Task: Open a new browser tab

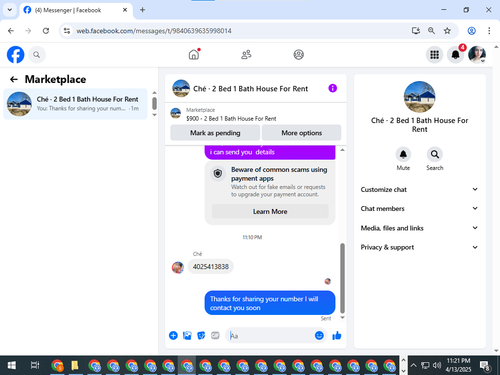Action: tap(142, 10)
